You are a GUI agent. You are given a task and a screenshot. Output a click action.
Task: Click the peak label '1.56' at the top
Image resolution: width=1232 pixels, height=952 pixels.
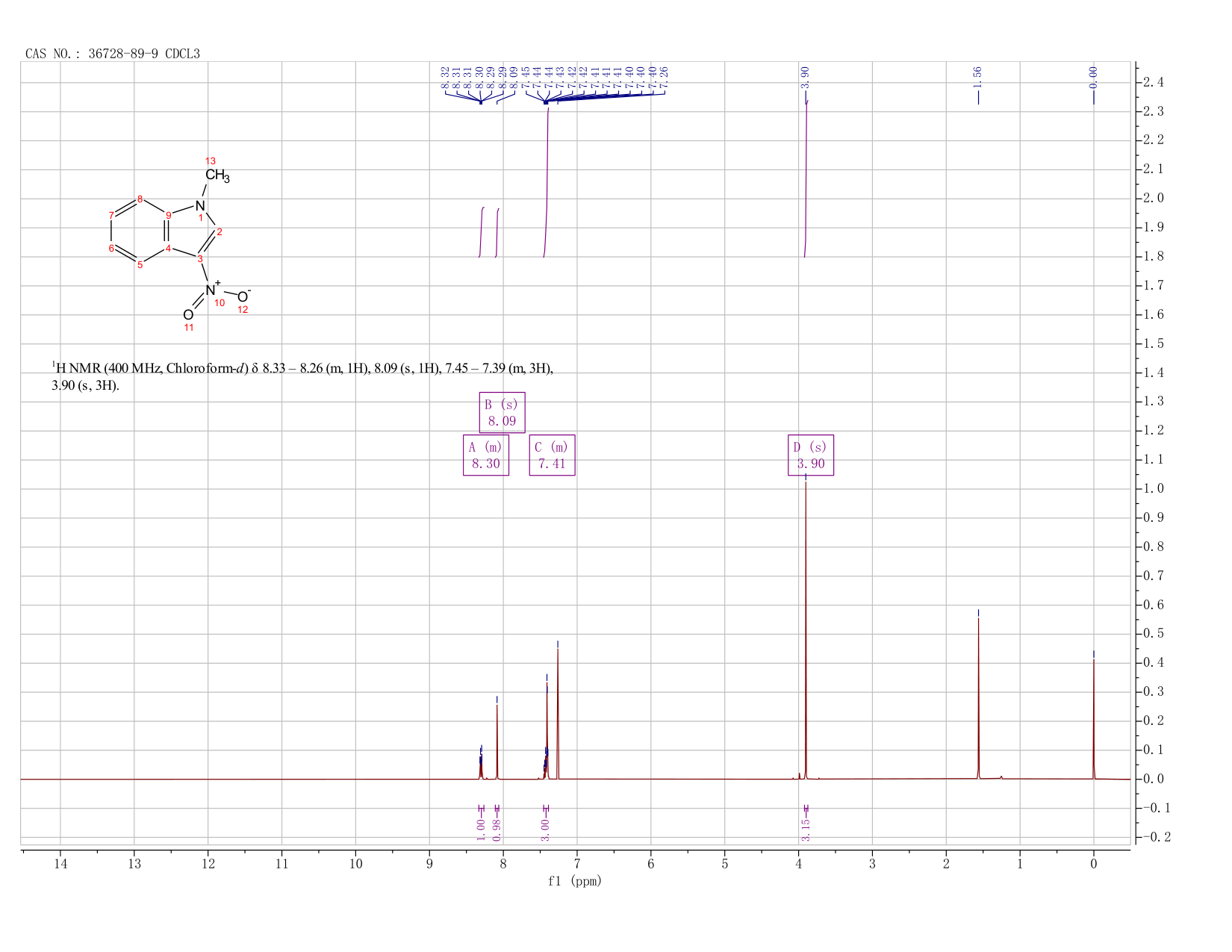click(977, 77)
